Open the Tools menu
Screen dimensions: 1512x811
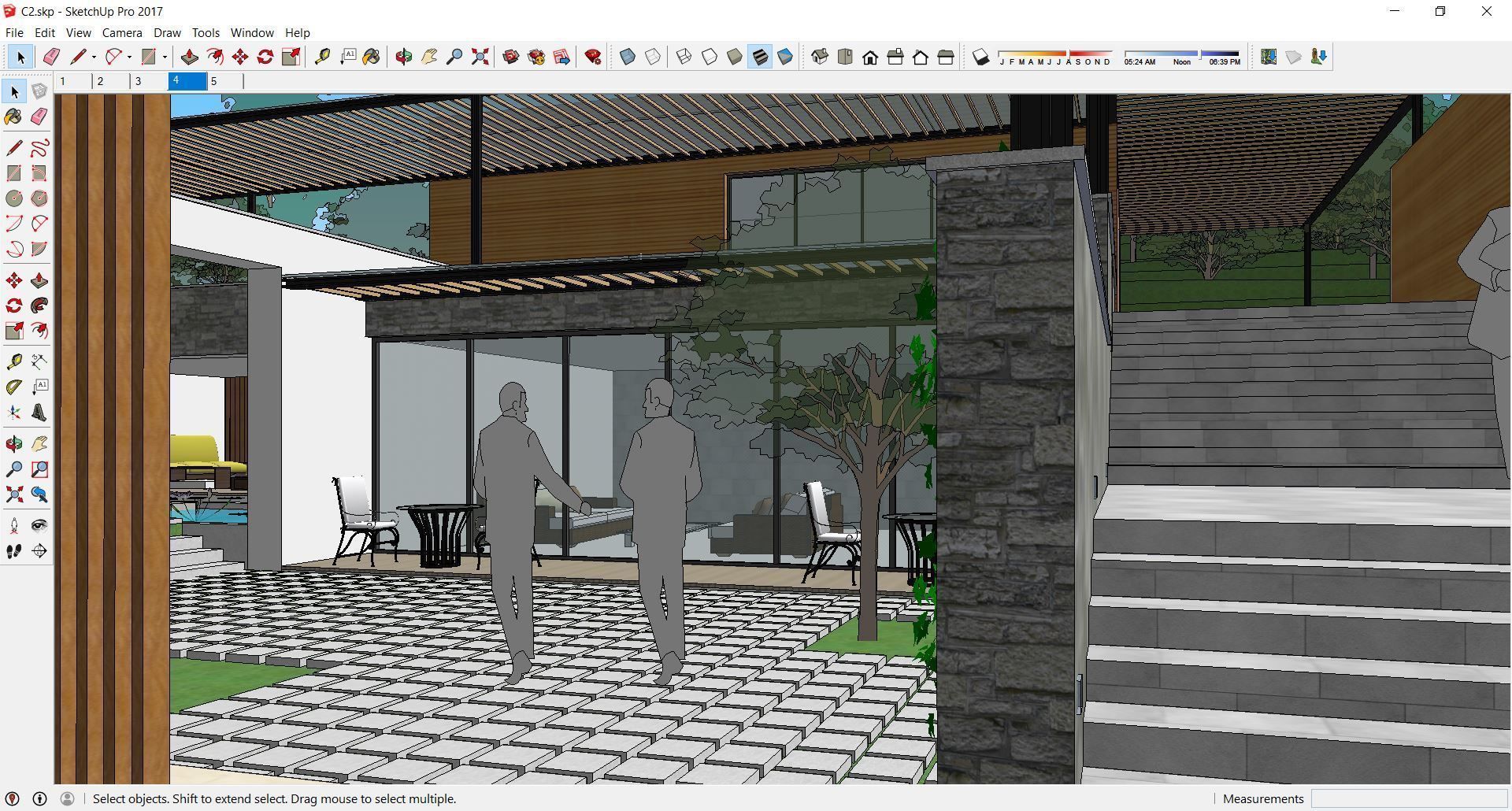point(206,32)
